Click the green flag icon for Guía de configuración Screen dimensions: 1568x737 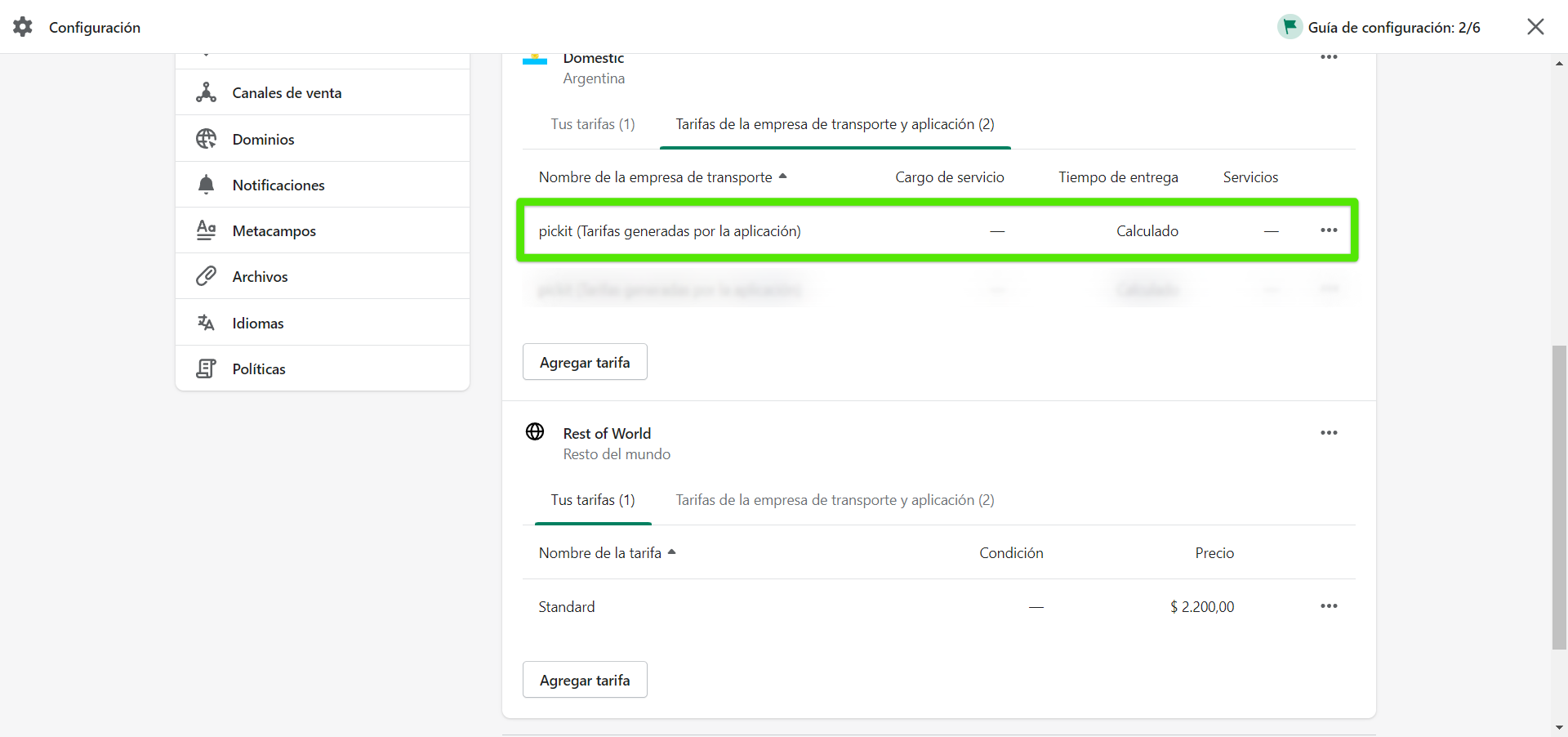tap(1289, 26)
